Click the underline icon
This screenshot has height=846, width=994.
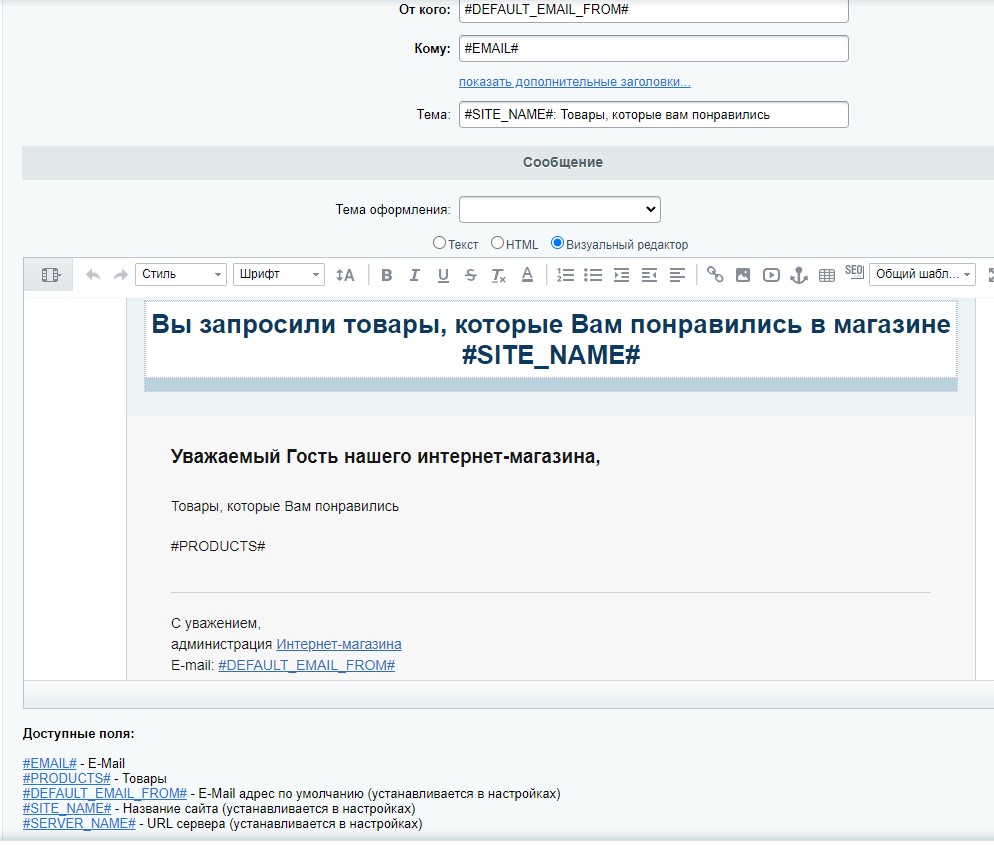click(443, 275)
